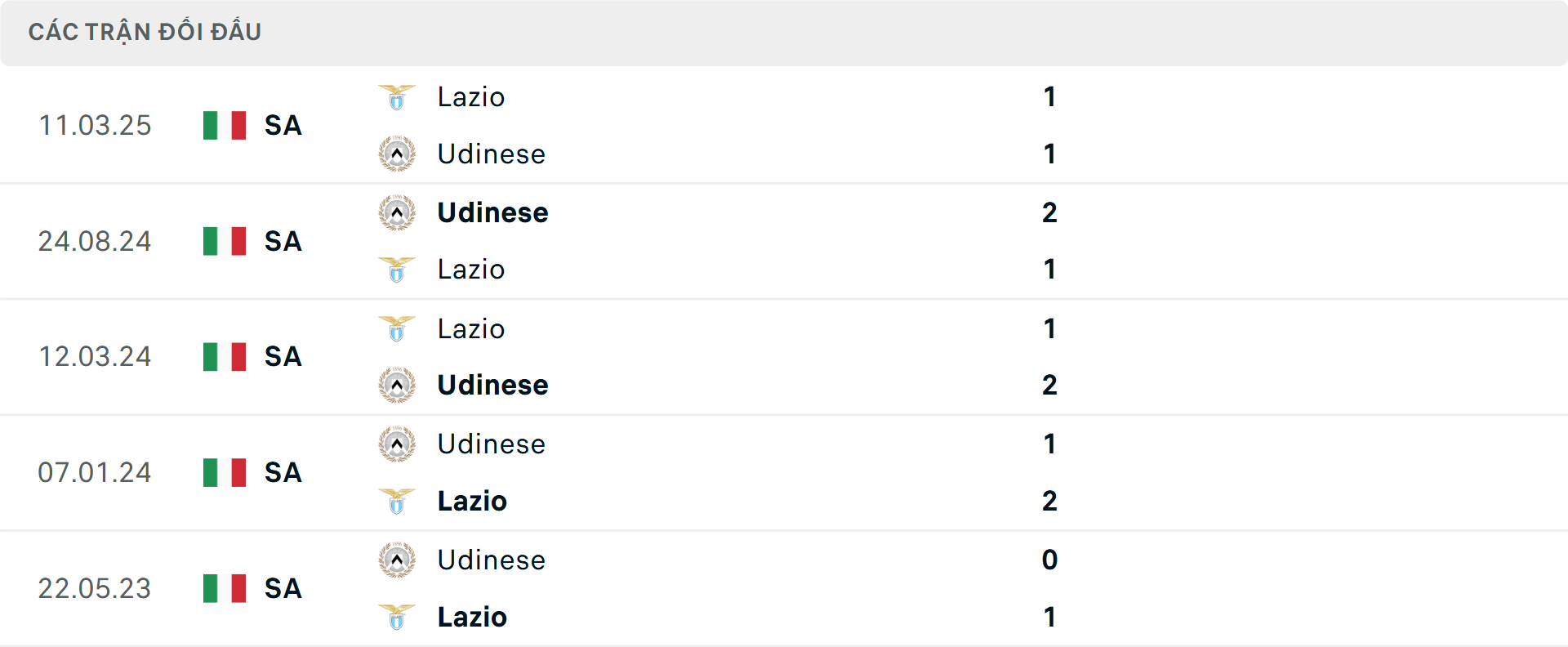The height and width of the screenshot is (647, 1568).
Task: Click the Udinese crest in the 22.05.23 match
Action: (397, 560)
